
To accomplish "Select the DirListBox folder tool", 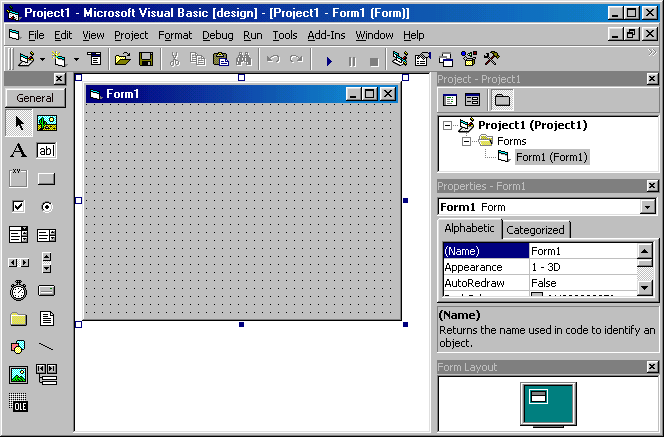I will 18,318.
